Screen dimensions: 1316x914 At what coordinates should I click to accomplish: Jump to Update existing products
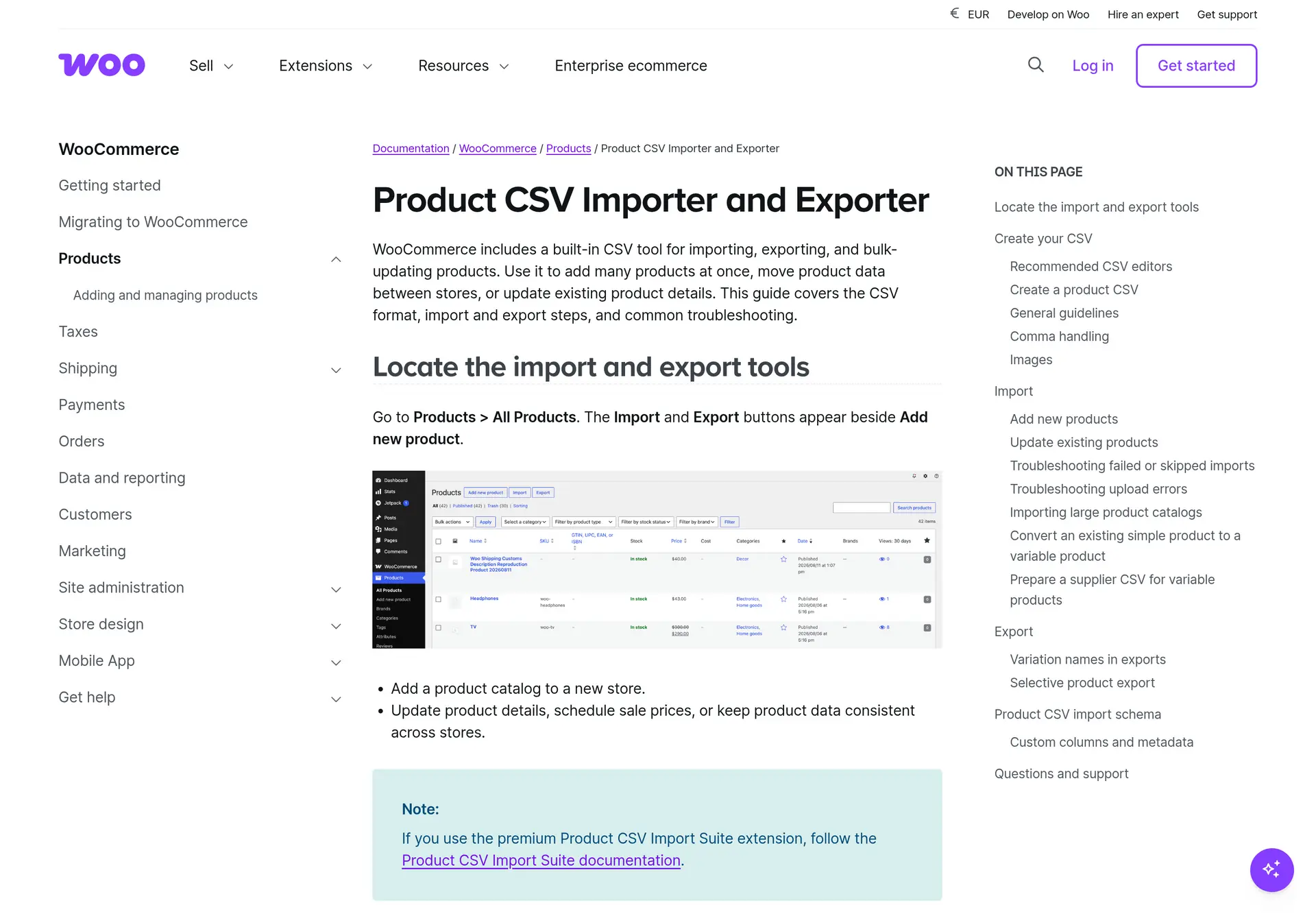pos(1084,442)
